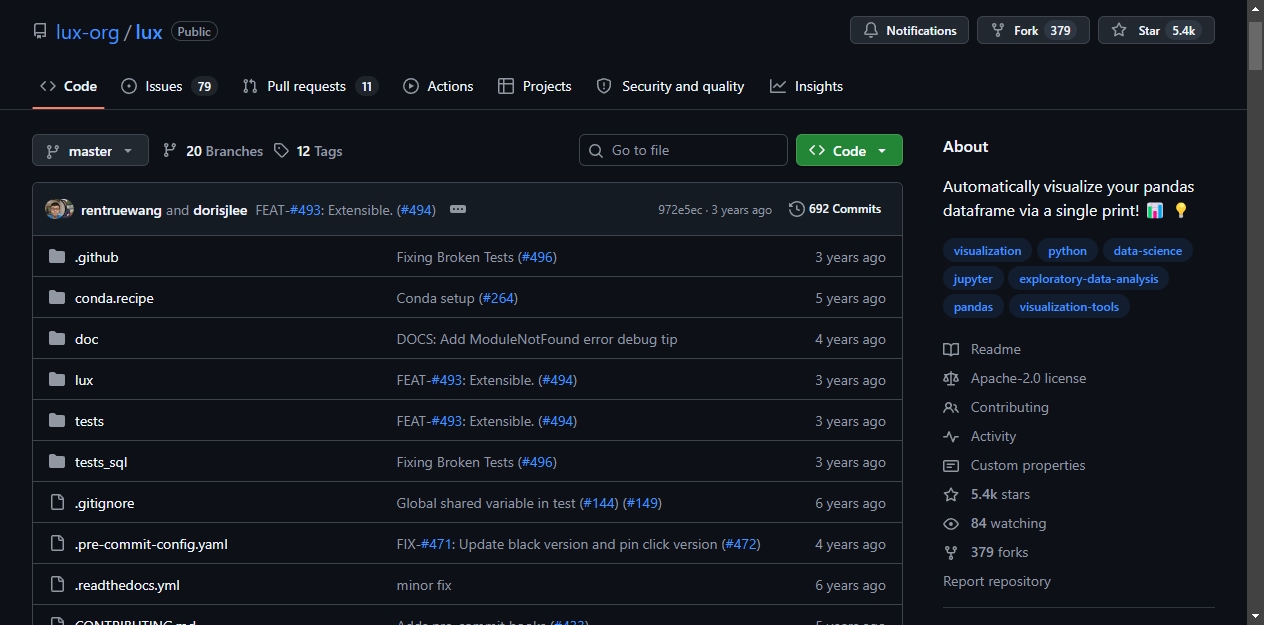Click the commit author avatars
This screenshot has width=1264, height=625.
click(x=60, y=209)
